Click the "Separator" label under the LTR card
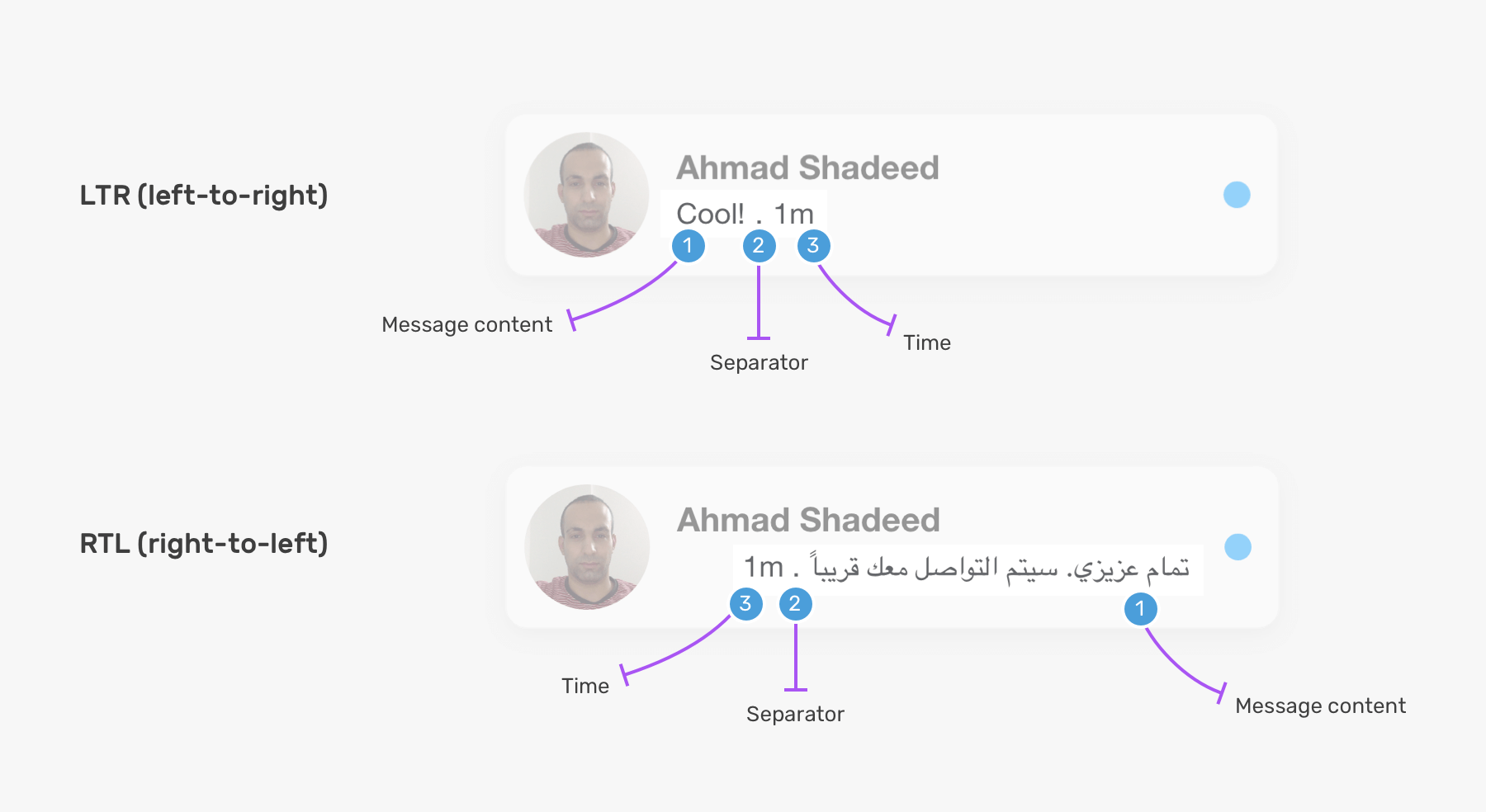 759,363
